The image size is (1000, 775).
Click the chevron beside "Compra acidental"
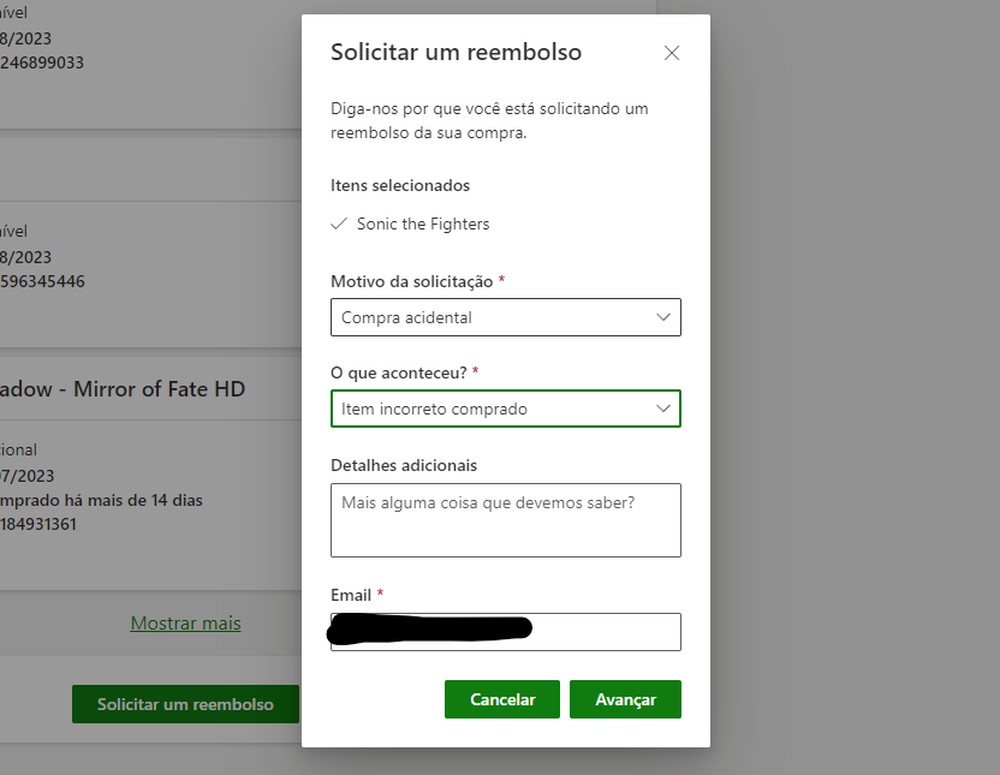point(663,317)
